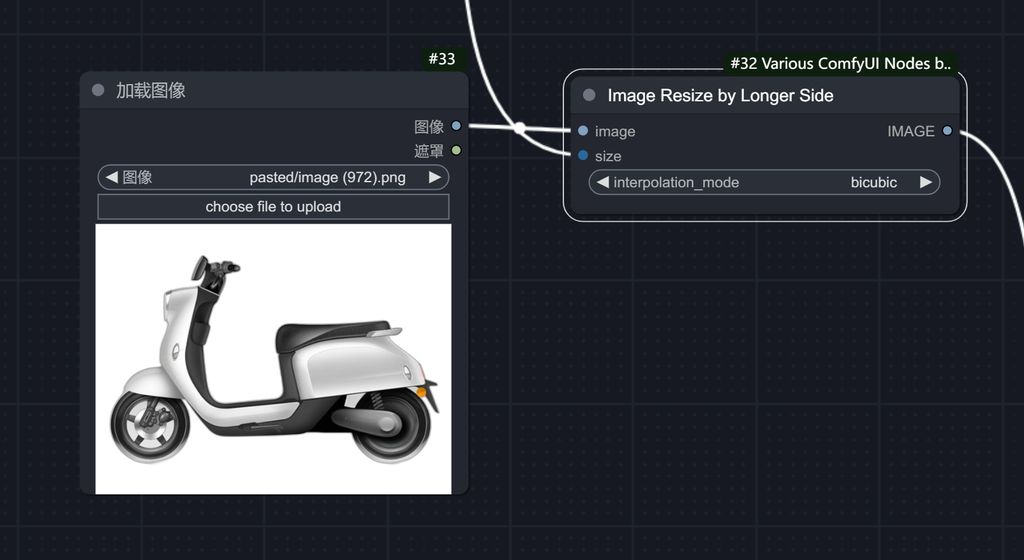
Task: Click the scooter image preview
Action: tap(273, 358)
